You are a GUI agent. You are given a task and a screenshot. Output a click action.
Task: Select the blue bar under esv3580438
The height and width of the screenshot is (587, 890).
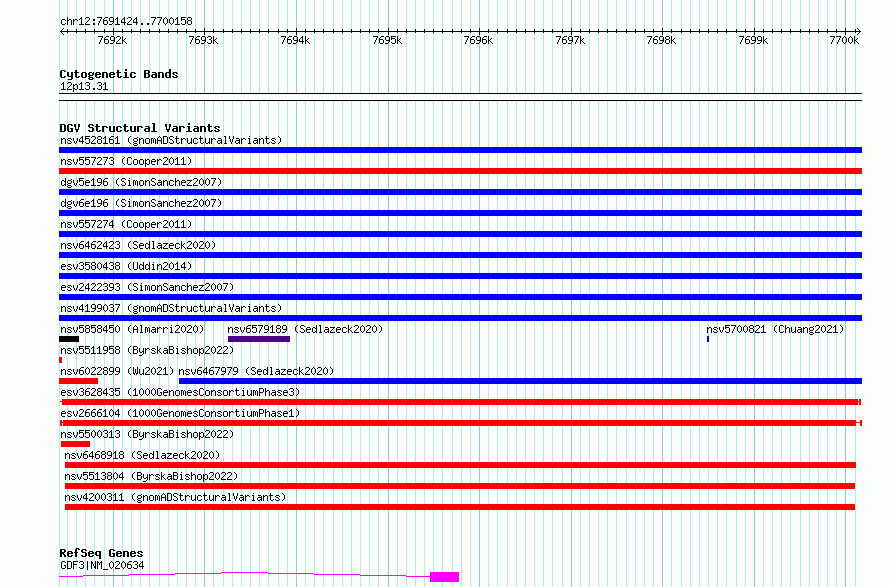point(460,276)
